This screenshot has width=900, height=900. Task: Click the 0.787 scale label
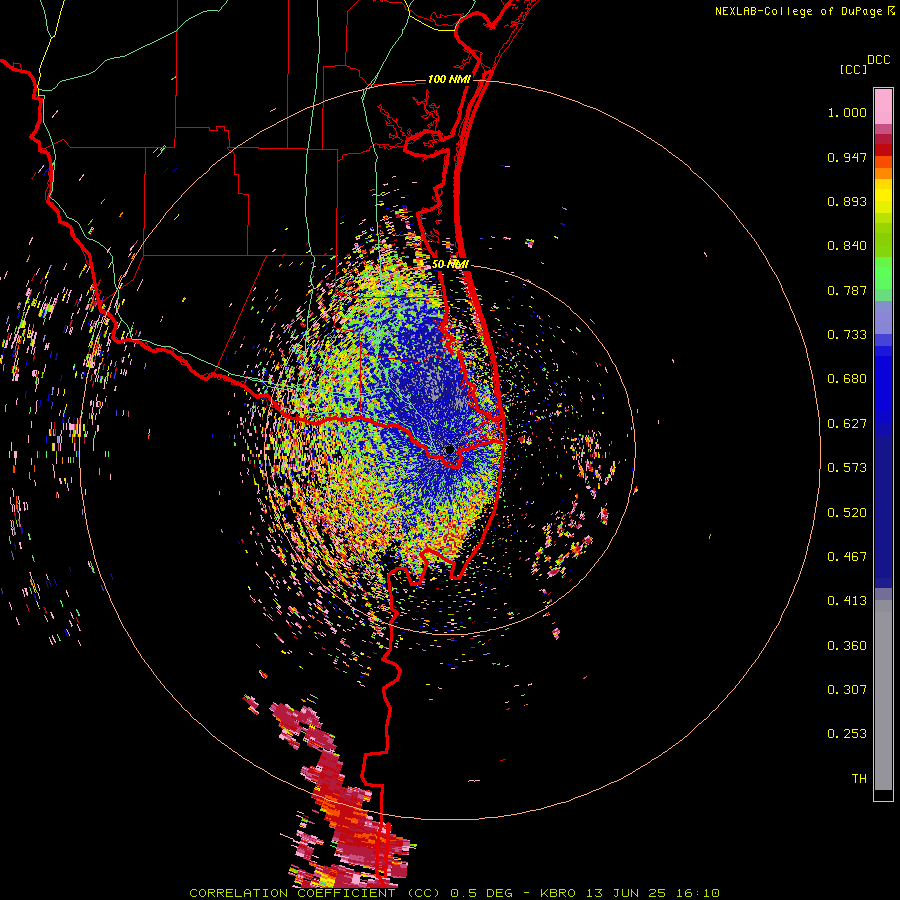tap(847, 290)
